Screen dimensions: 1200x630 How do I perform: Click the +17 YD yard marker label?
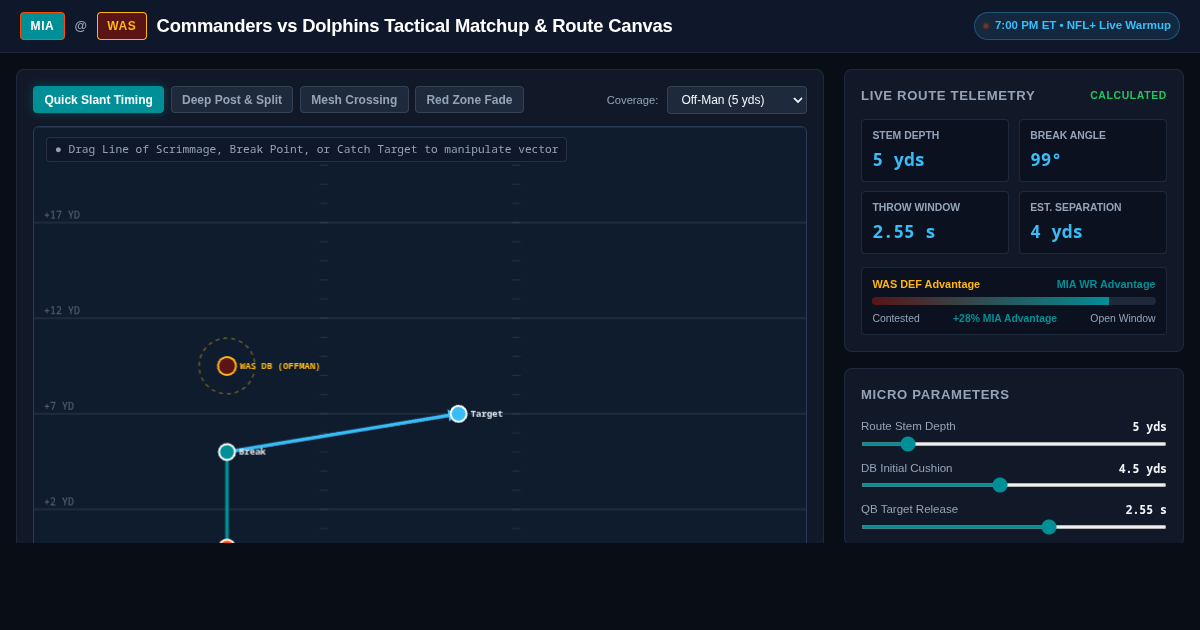coord(62,215)
